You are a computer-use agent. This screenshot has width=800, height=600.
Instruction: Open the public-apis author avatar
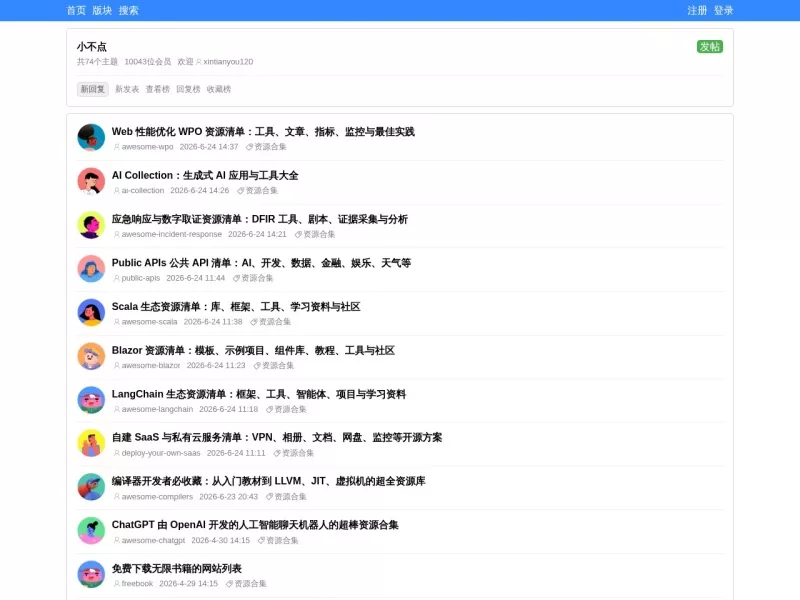[x=91, y=269]
